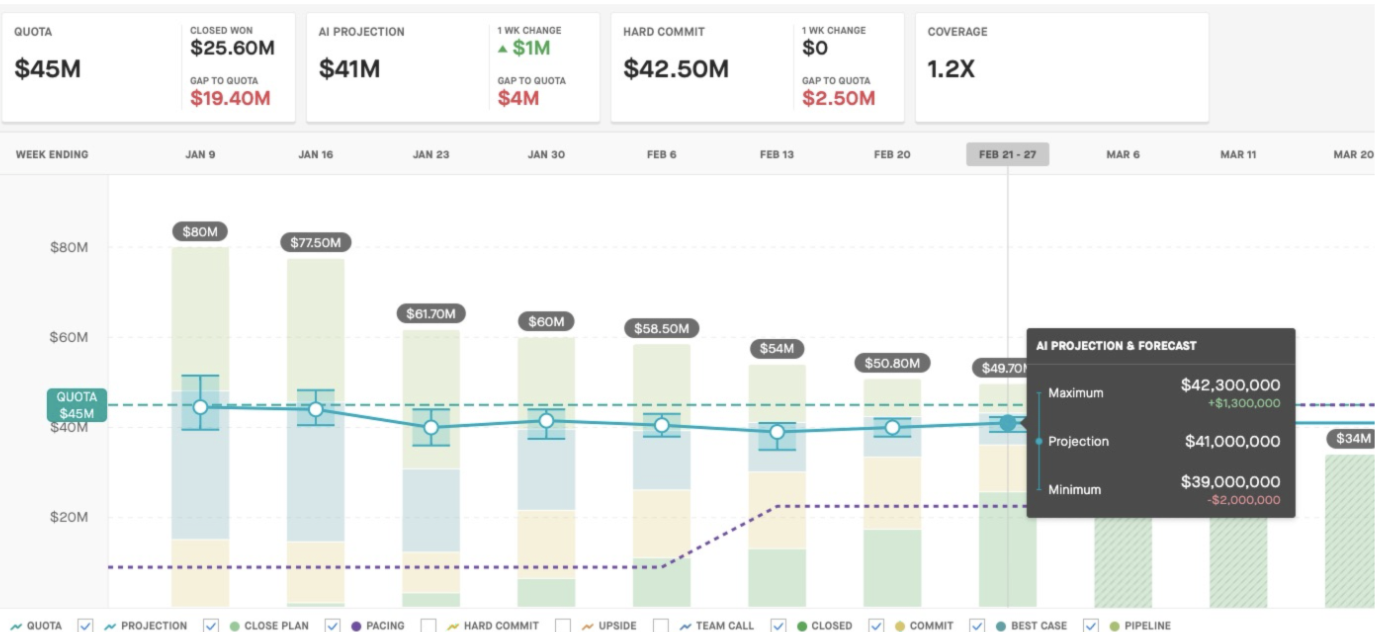Click the Minimum $39,000,000 value in tooltip

[1230, 481]
